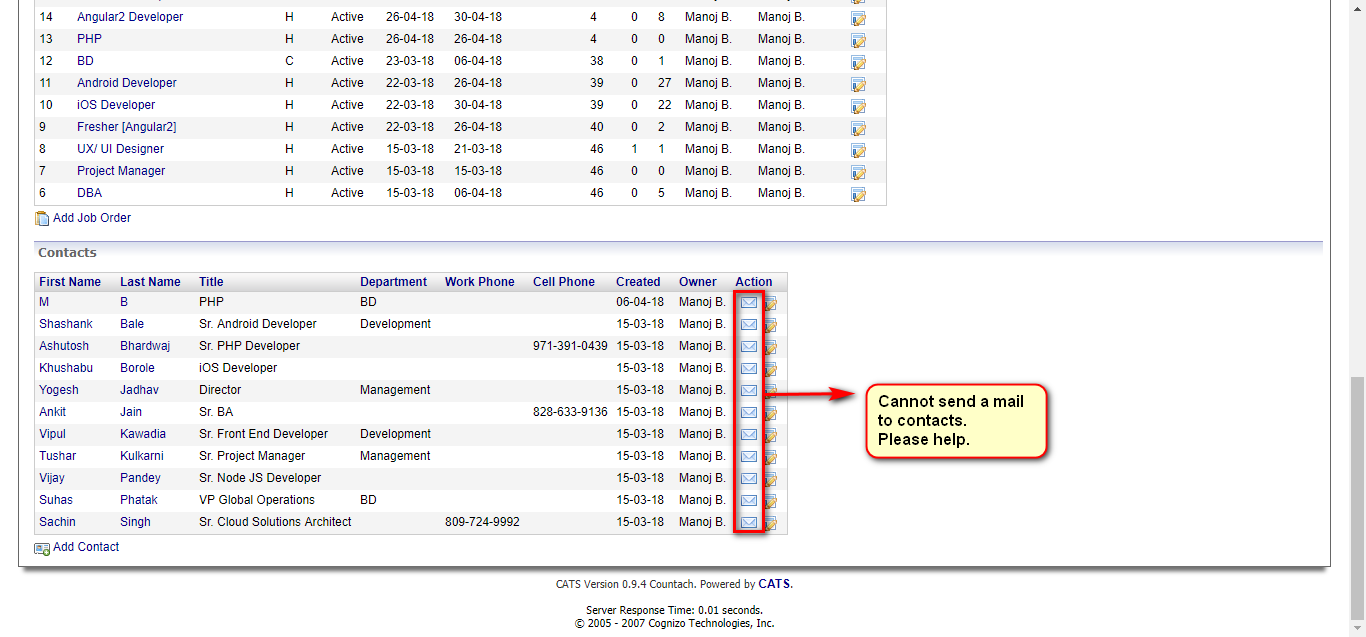Viewport: 1366px width, 637px height.
Task: Click the vertical scrollbar thumb
Action: (x=1357, y=500)
